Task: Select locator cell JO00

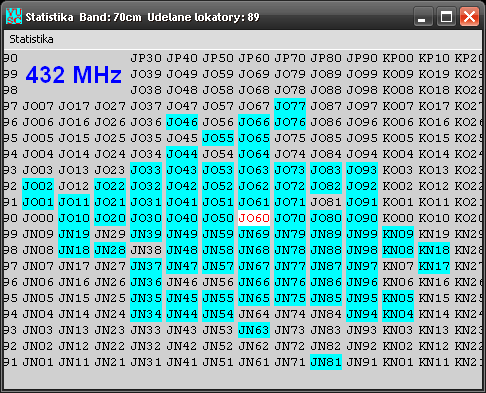Action: (38, 218)
